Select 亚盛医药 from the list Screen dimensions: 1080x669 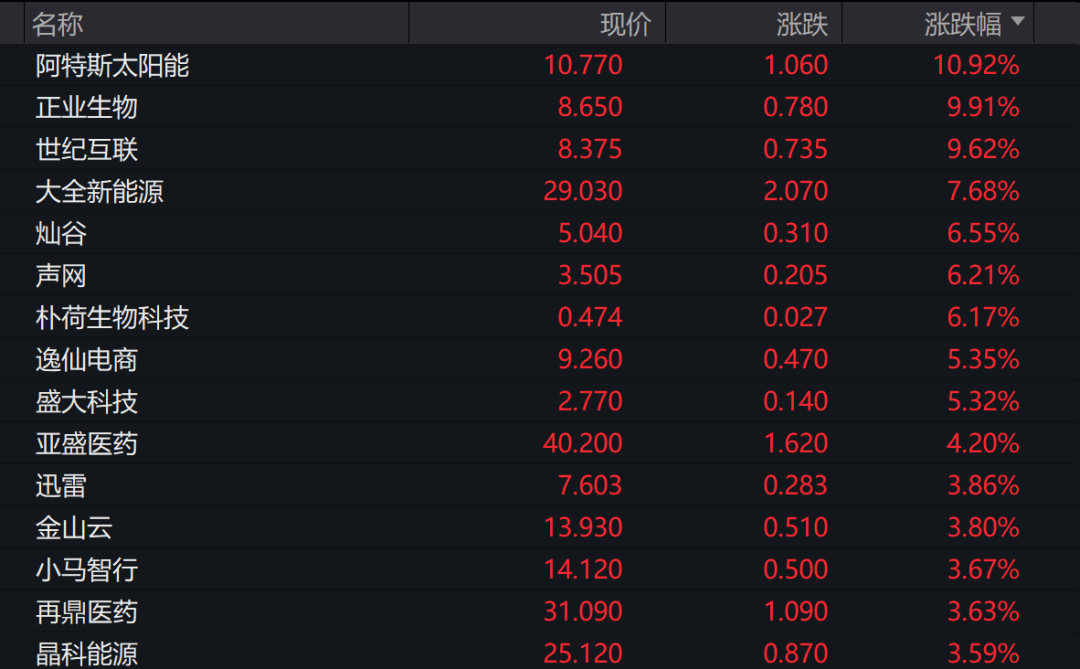87,444
